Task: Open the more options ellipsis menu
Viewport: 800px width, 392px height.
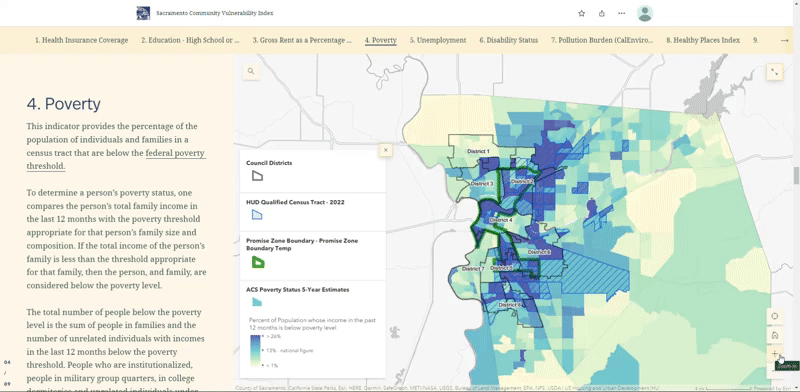Action: [621, 13]
